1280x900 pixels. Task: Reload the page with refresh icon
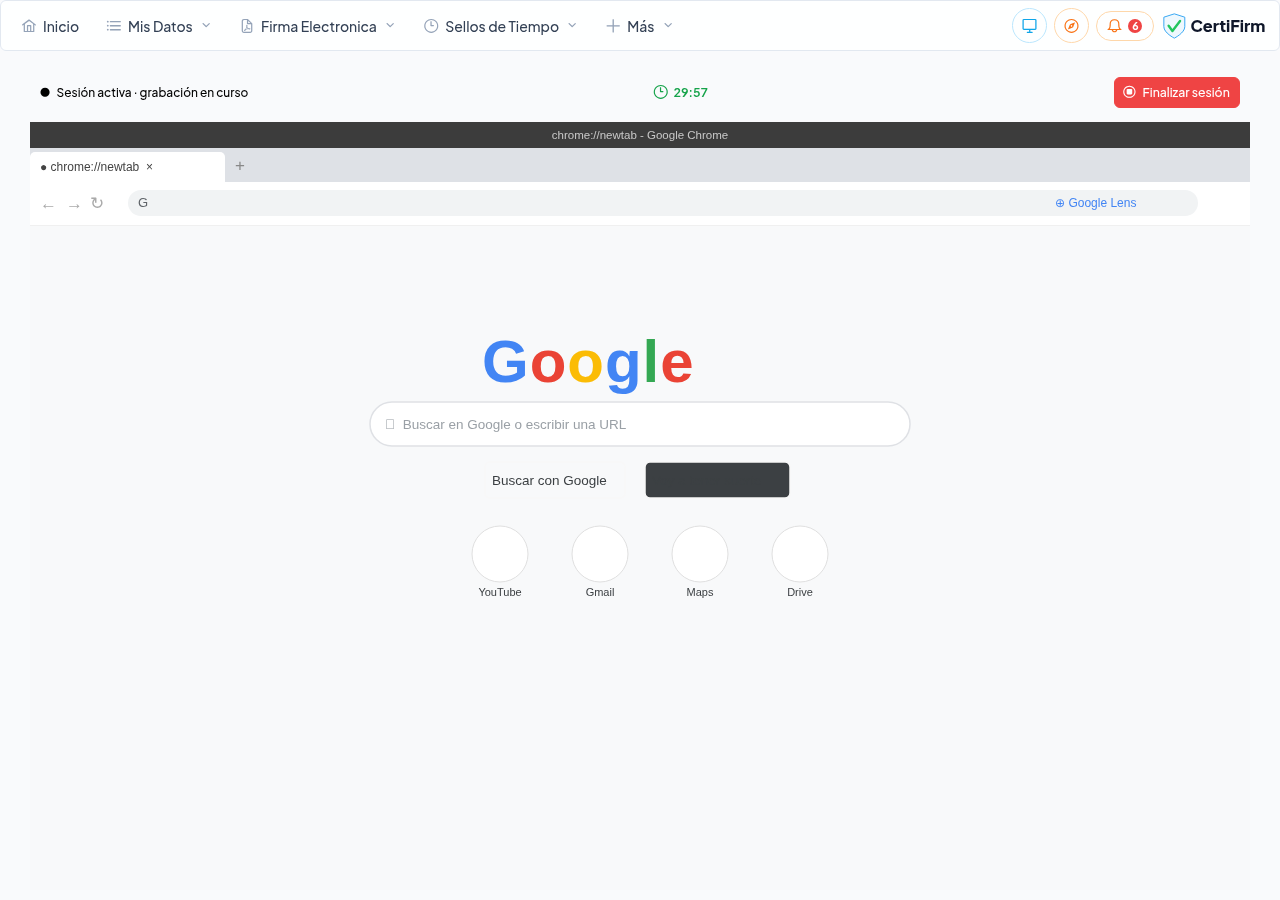coord(97,203)
